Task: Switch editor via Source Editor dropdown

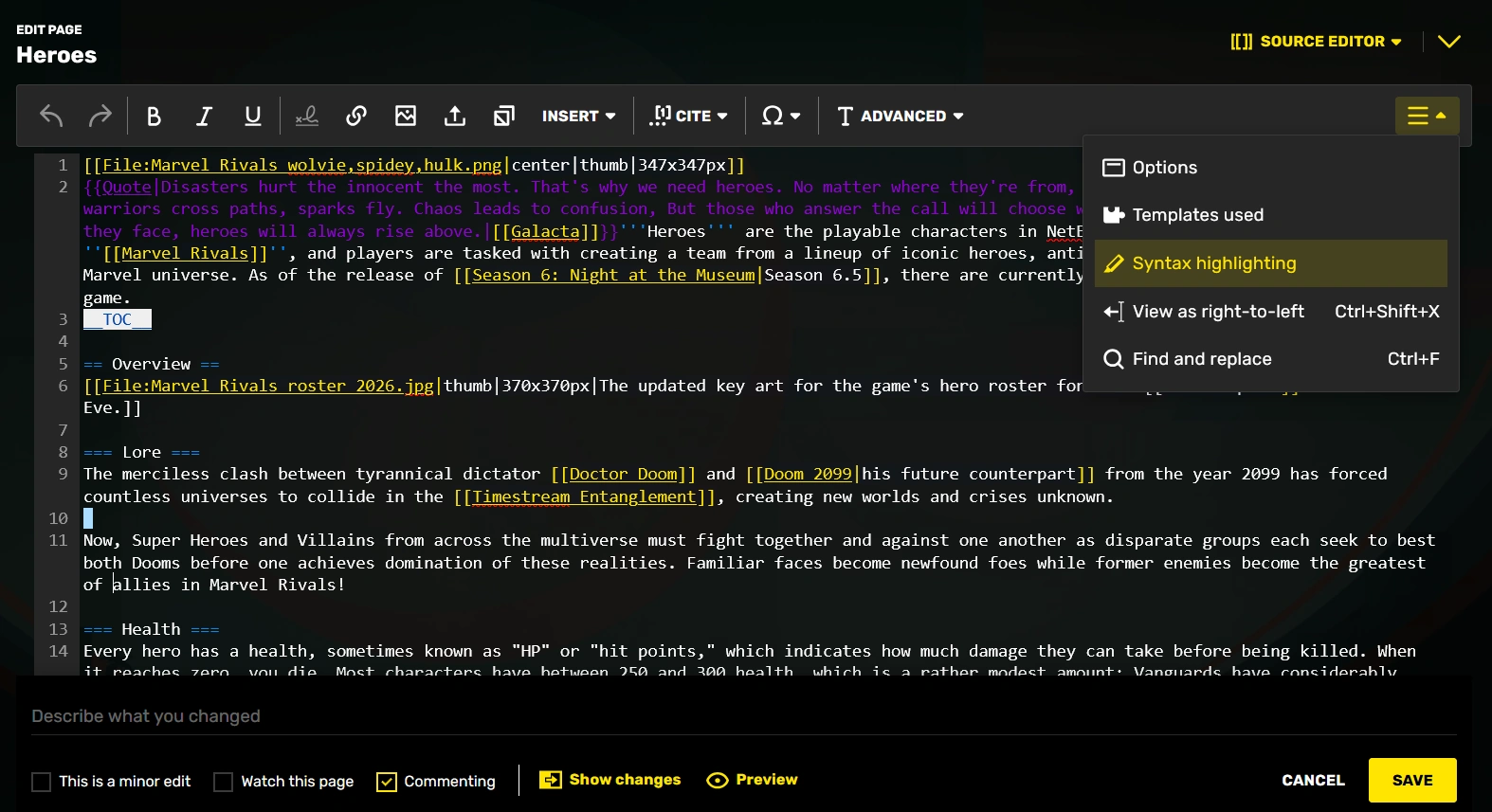Action: click(x=1316, y=42)
